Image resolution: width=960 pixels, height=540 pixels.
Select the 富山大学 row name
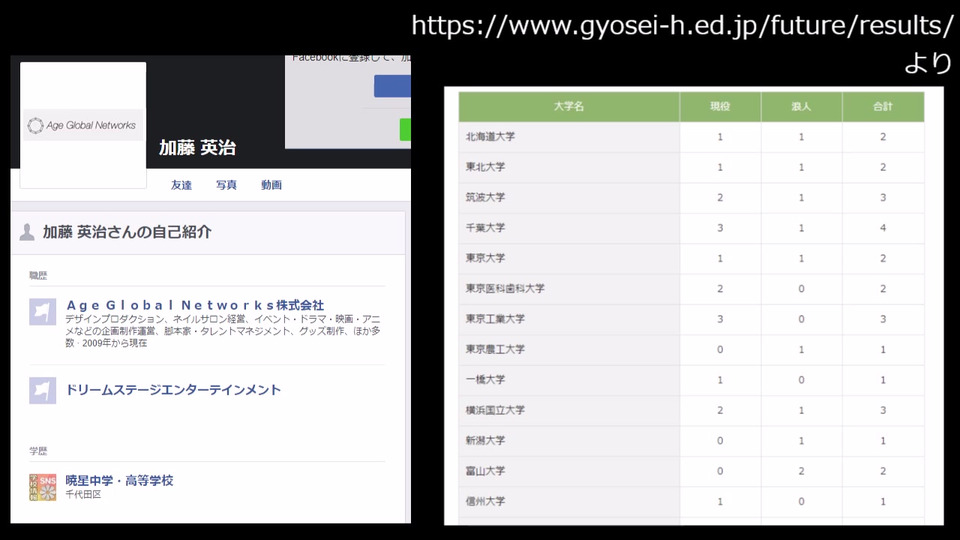(x=486, y=471)
